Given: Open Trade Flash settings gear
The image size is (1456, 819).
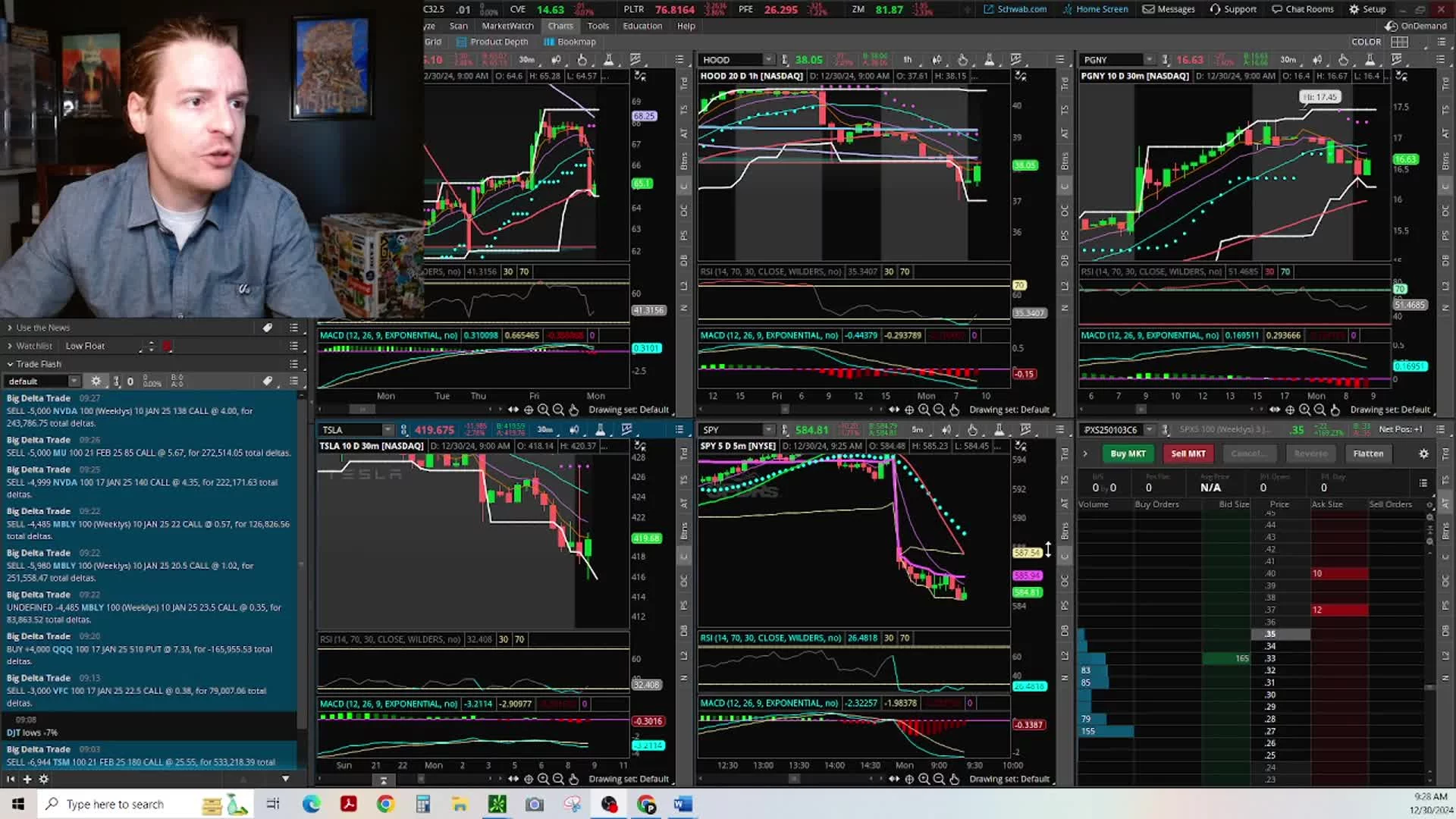Looking at the screenshot, I should [x=96, y=381].
